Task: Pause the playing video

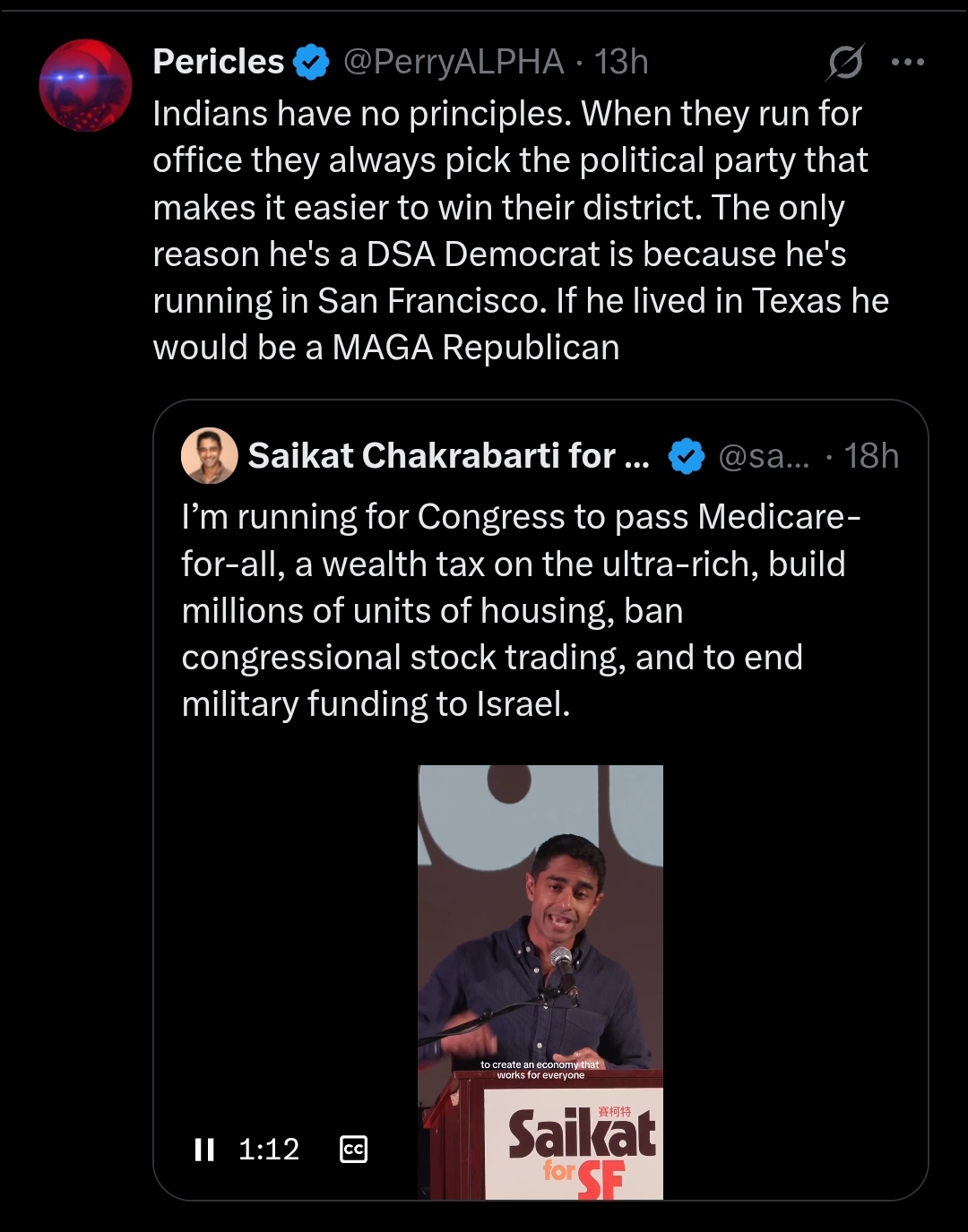Action: click(204, 1150)
